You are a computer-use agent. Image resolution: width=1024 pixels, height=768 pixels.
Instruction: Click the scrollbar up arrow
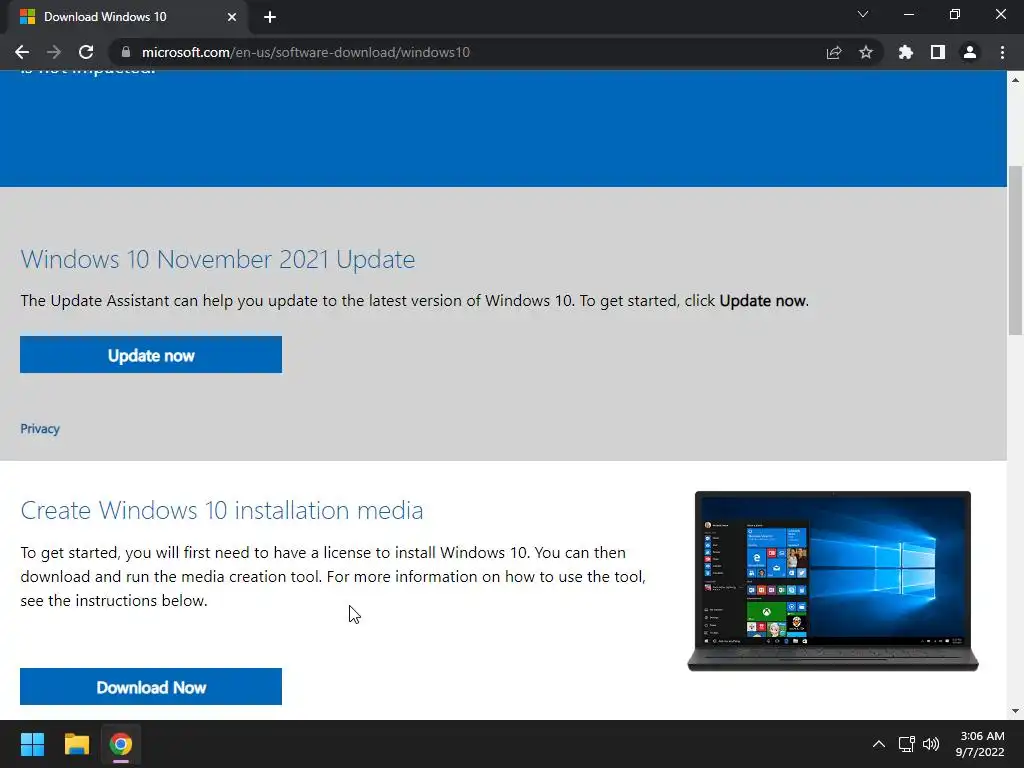point(1015,80)
